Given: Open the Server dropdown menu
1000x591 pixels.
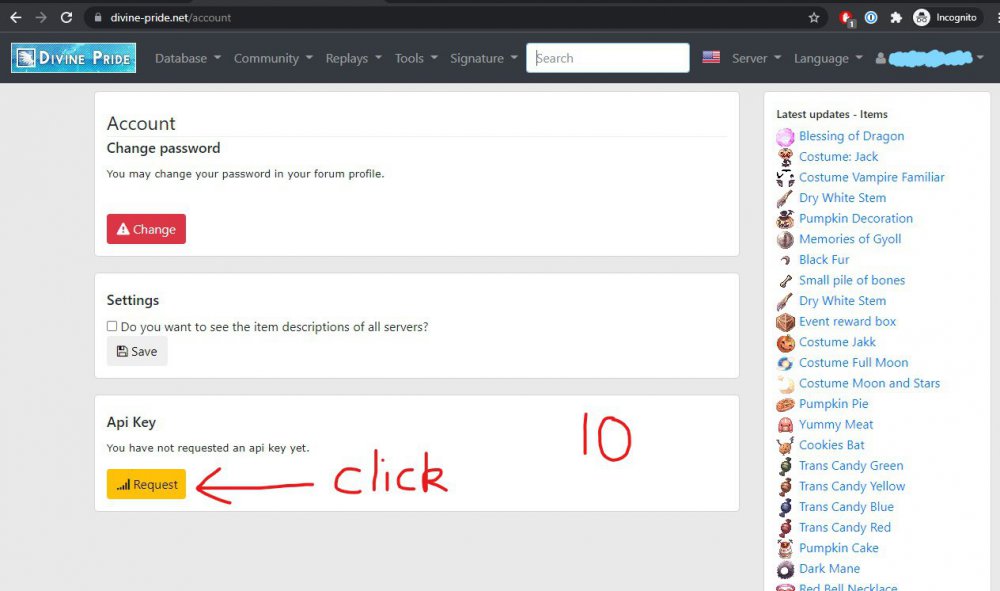Looking at the screenshot, I should [x=756, y=58].
